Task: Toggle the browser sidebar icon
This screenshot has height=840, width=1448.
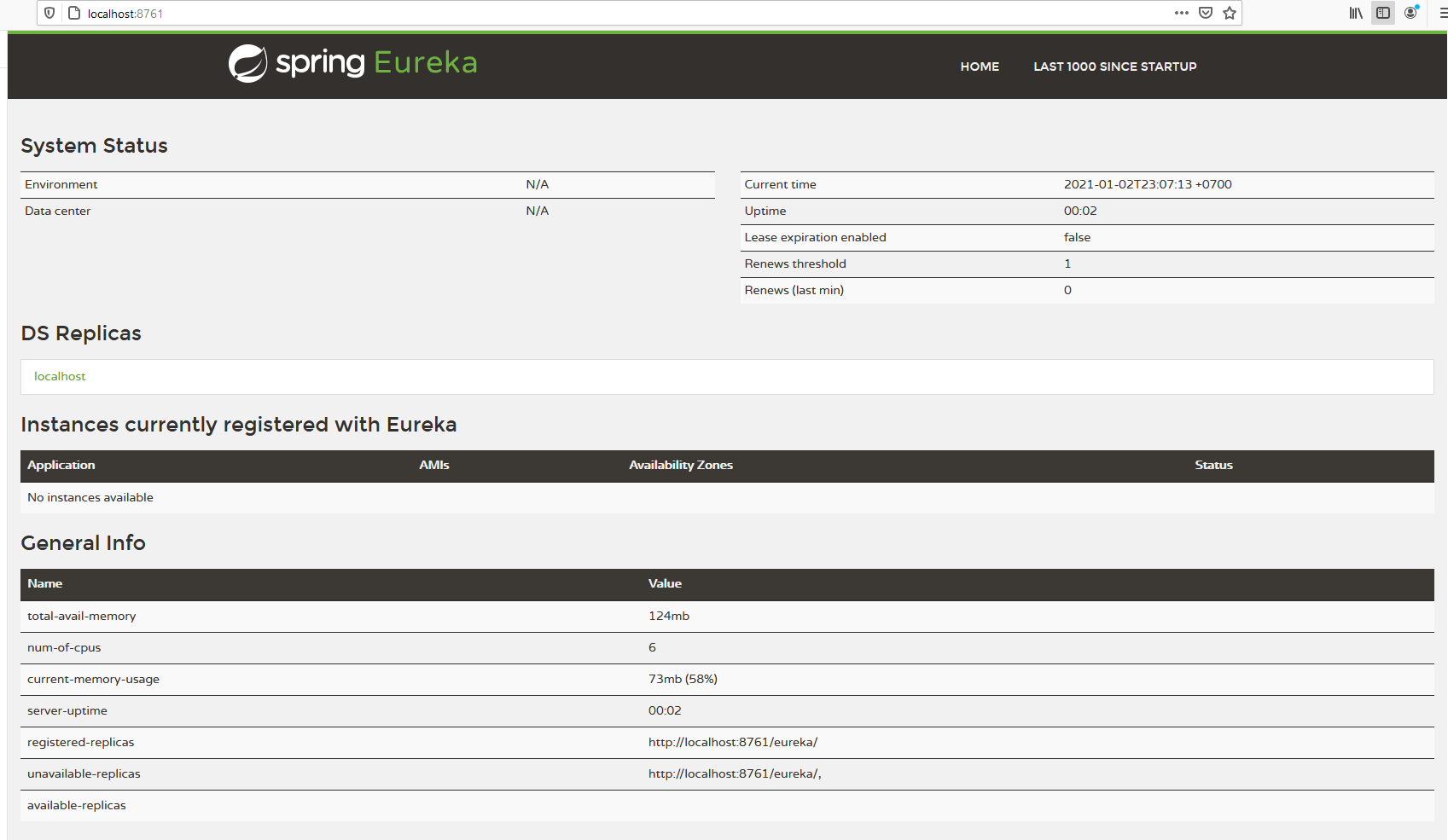Action: (x=1383, y=13)
